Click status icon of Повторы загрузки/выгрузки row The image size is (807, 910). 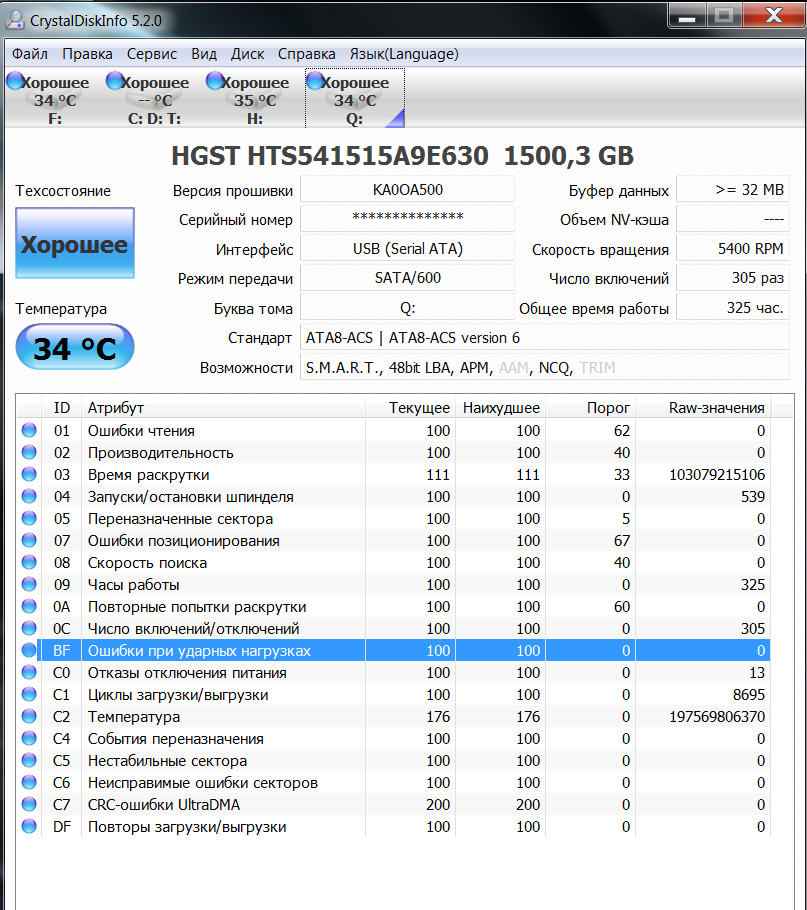pos(29,826)
